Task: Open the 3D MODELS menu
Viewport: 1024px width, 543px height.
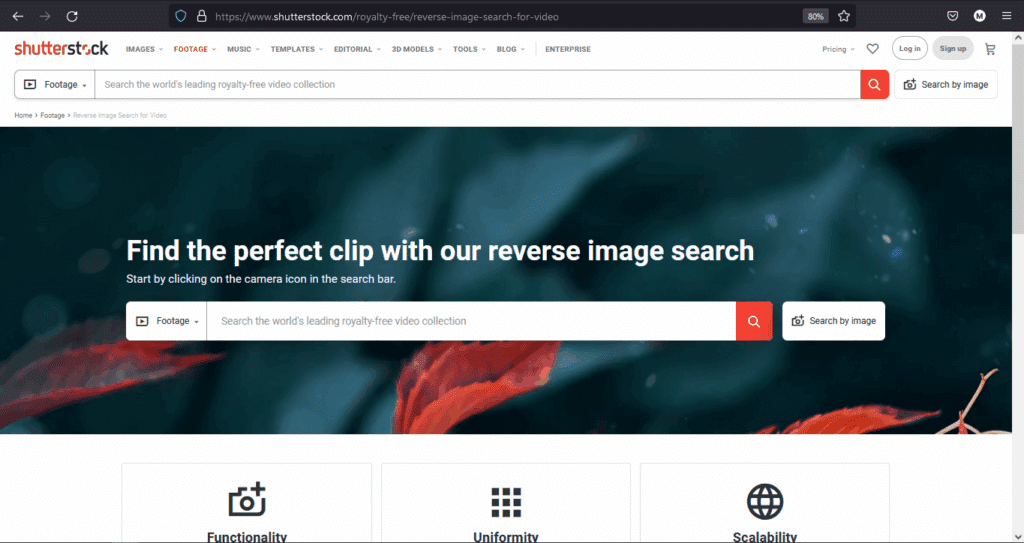Action: (x=417, y=49)
